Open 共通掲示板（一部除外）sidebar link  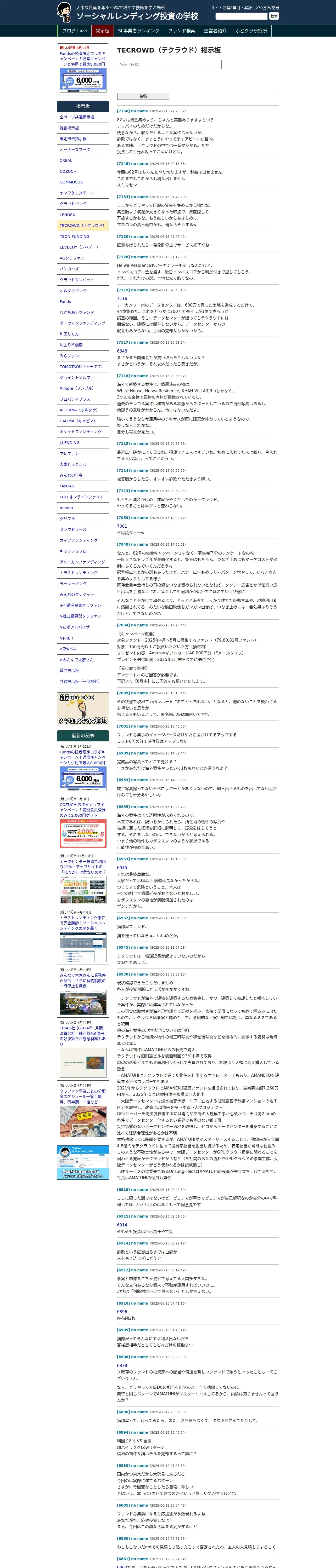(83, 682)
